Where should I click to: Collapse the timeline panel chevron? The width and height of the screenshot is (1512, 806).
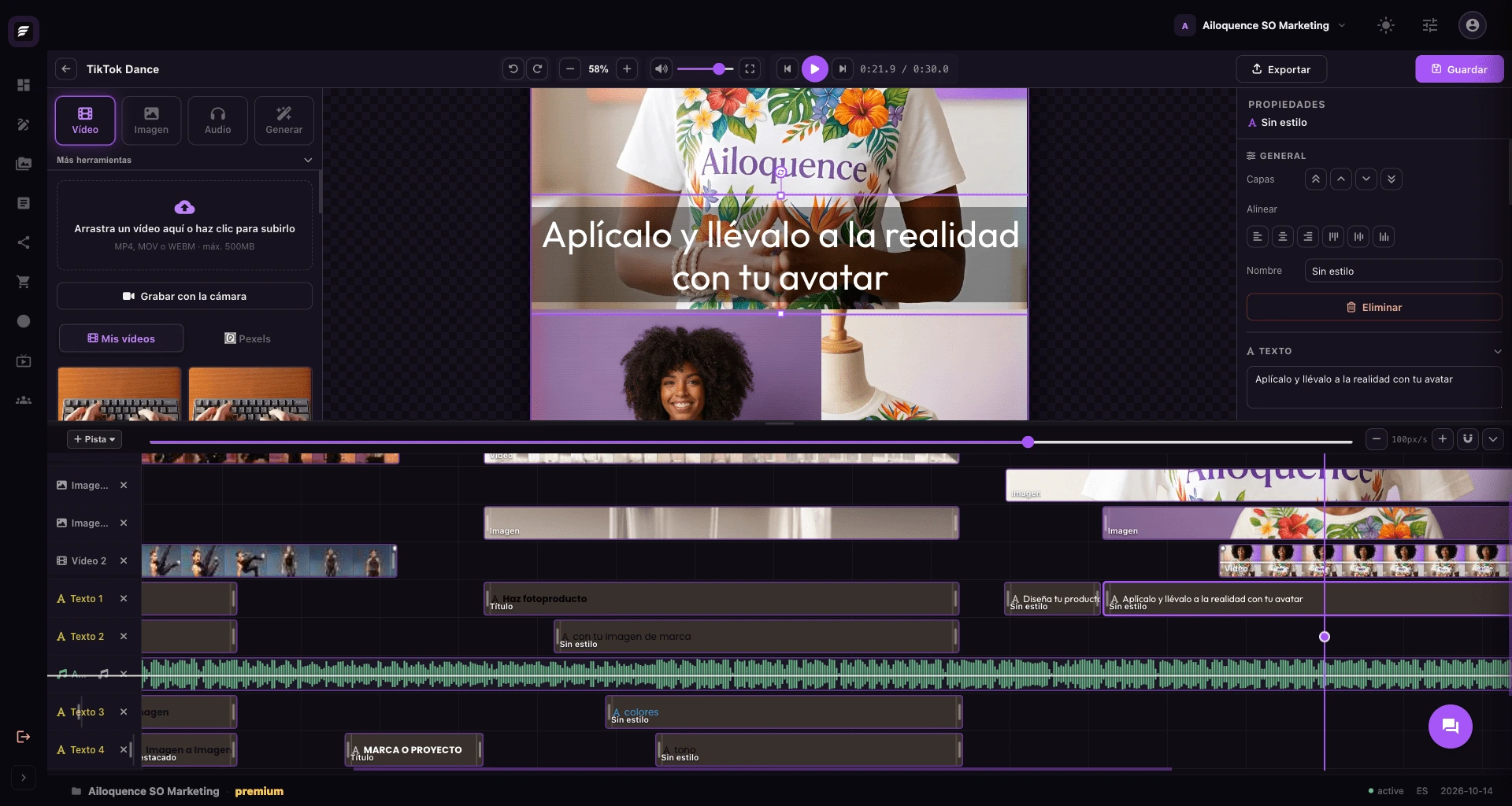(1493, 439)
